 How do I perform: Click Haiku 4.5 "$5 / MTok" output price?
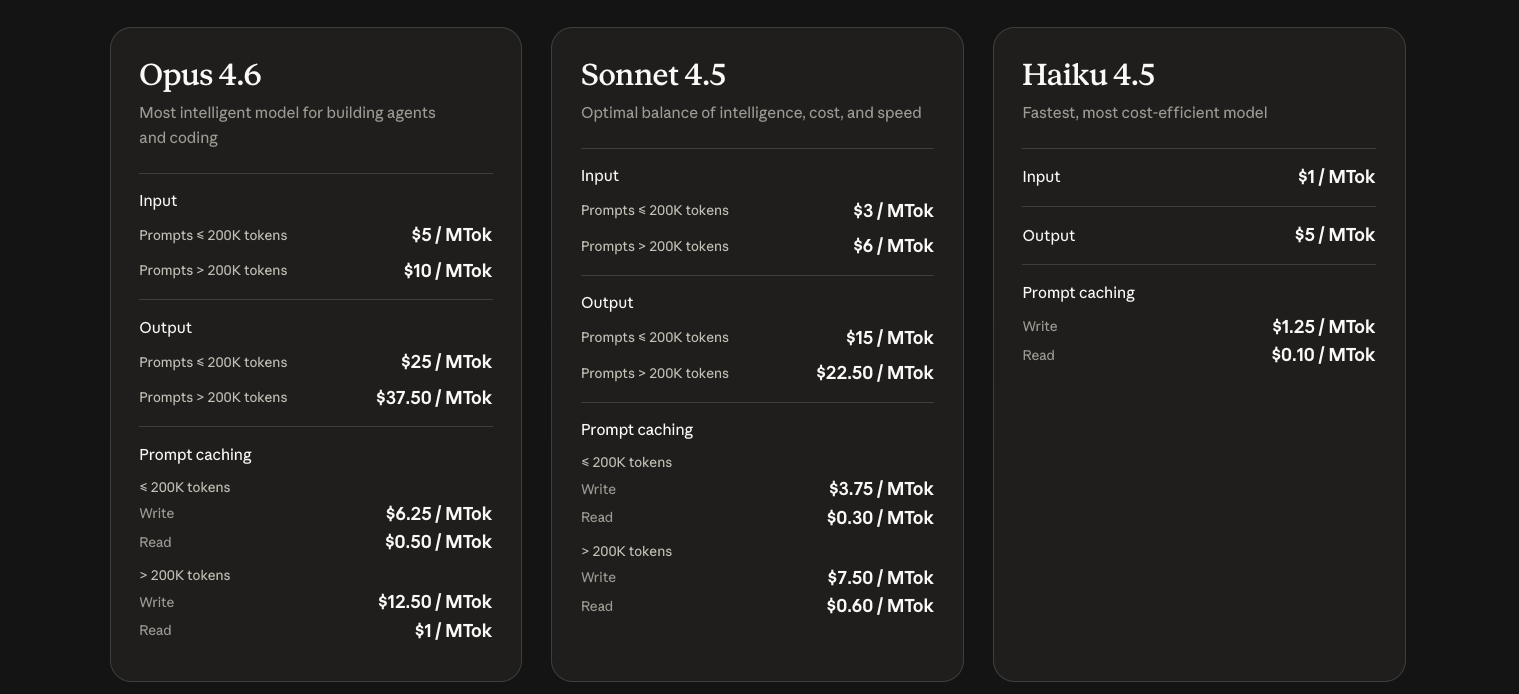(x=1335, y=235)
